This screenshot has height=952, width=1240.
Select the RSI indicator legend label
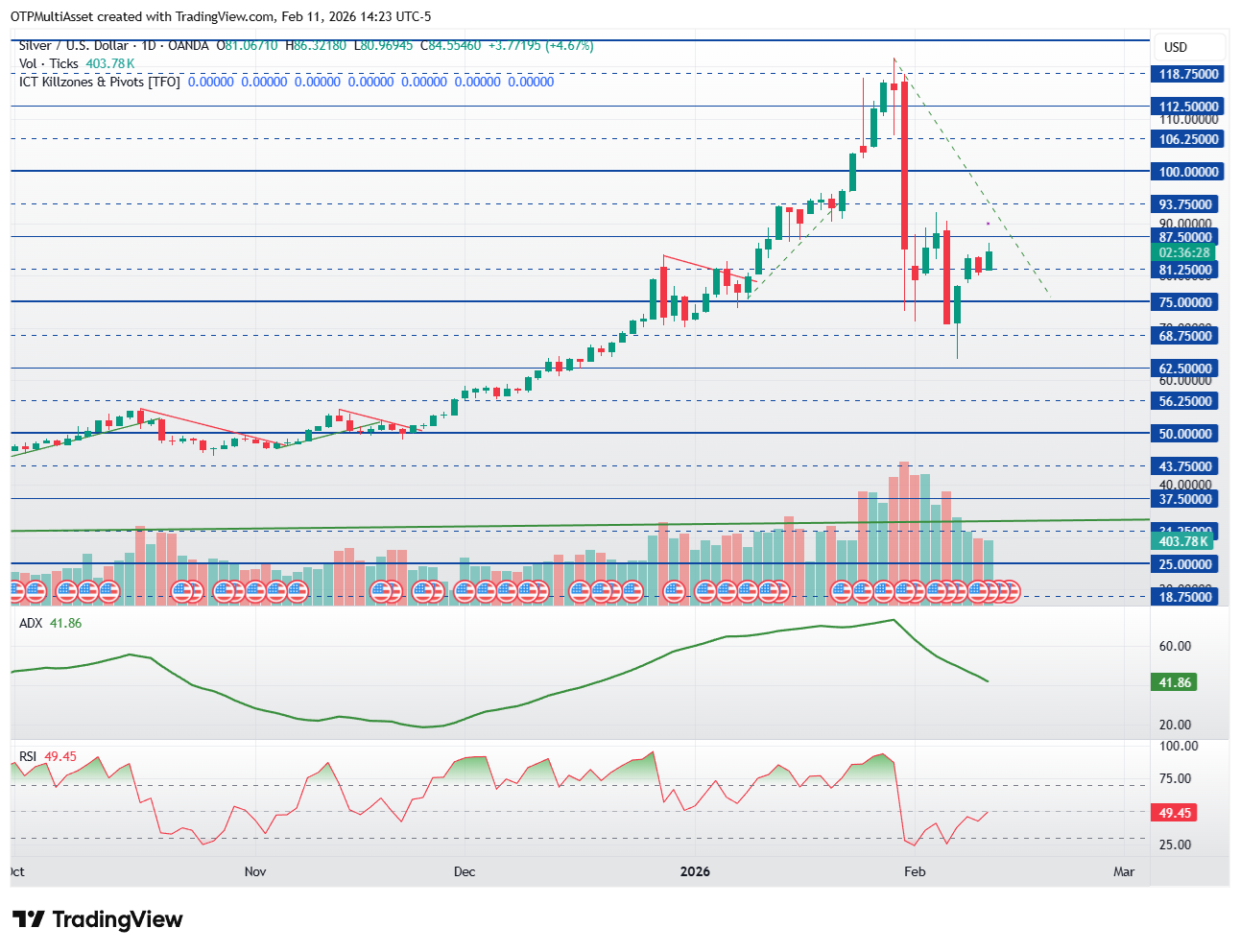28,756
